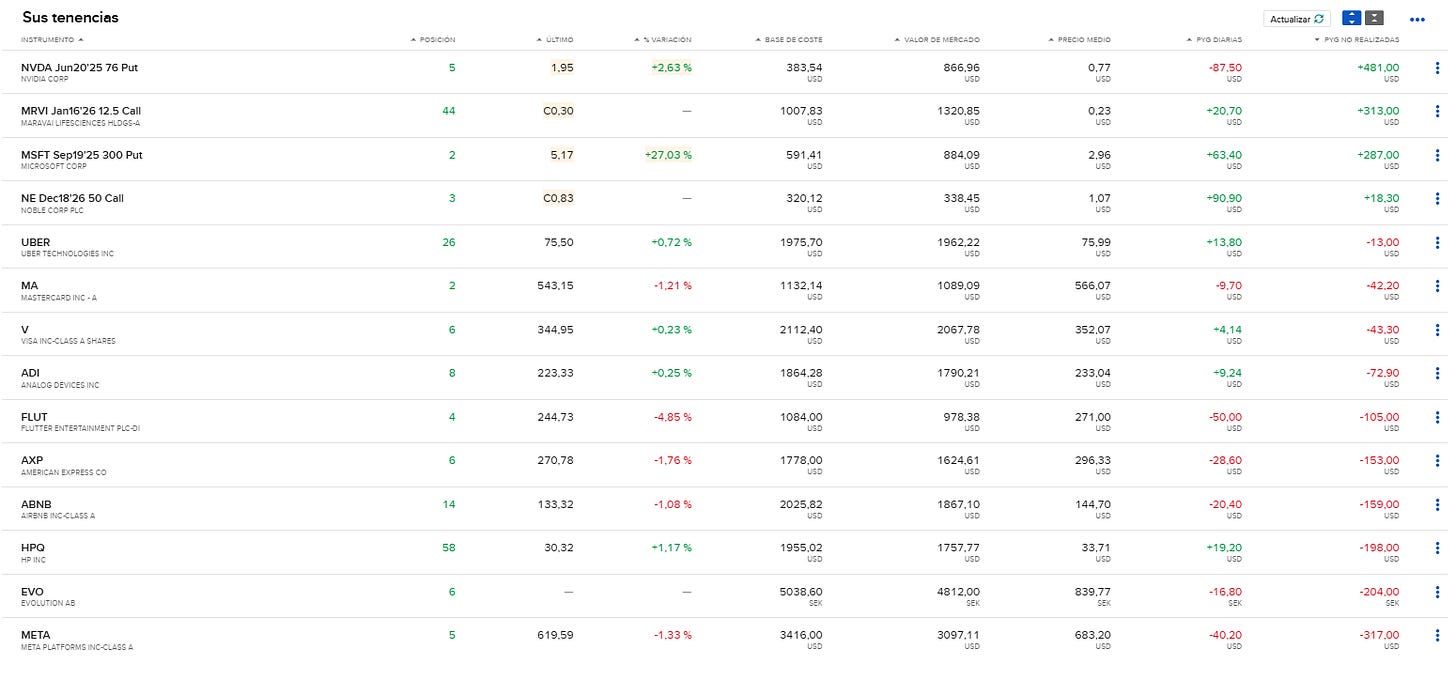
Task: Click the 'Sus tenencias' heading
Action: pos(70,18)
